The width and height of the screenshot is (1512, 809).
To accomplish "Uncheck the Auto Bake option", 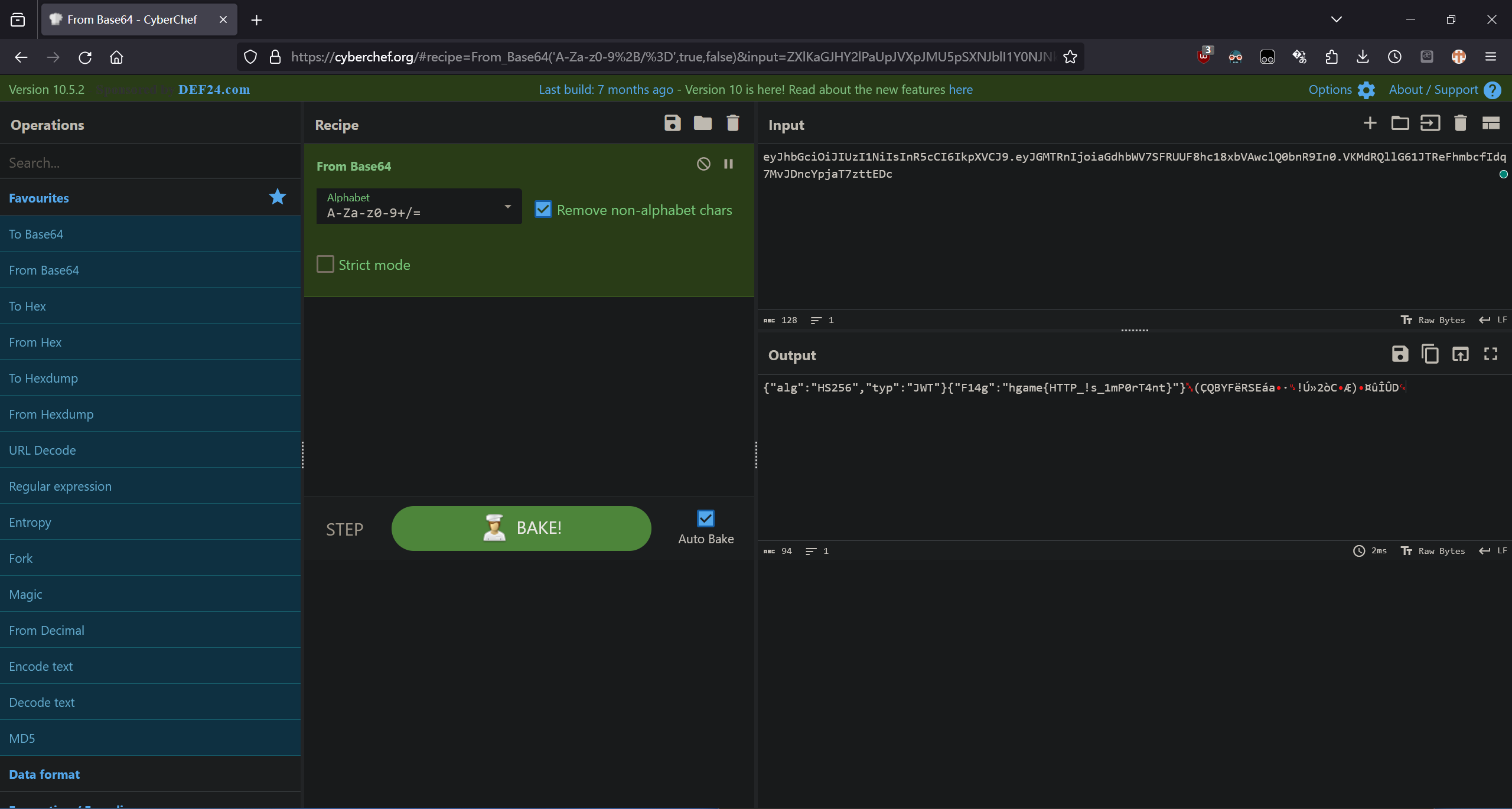I will click(705, 518).
